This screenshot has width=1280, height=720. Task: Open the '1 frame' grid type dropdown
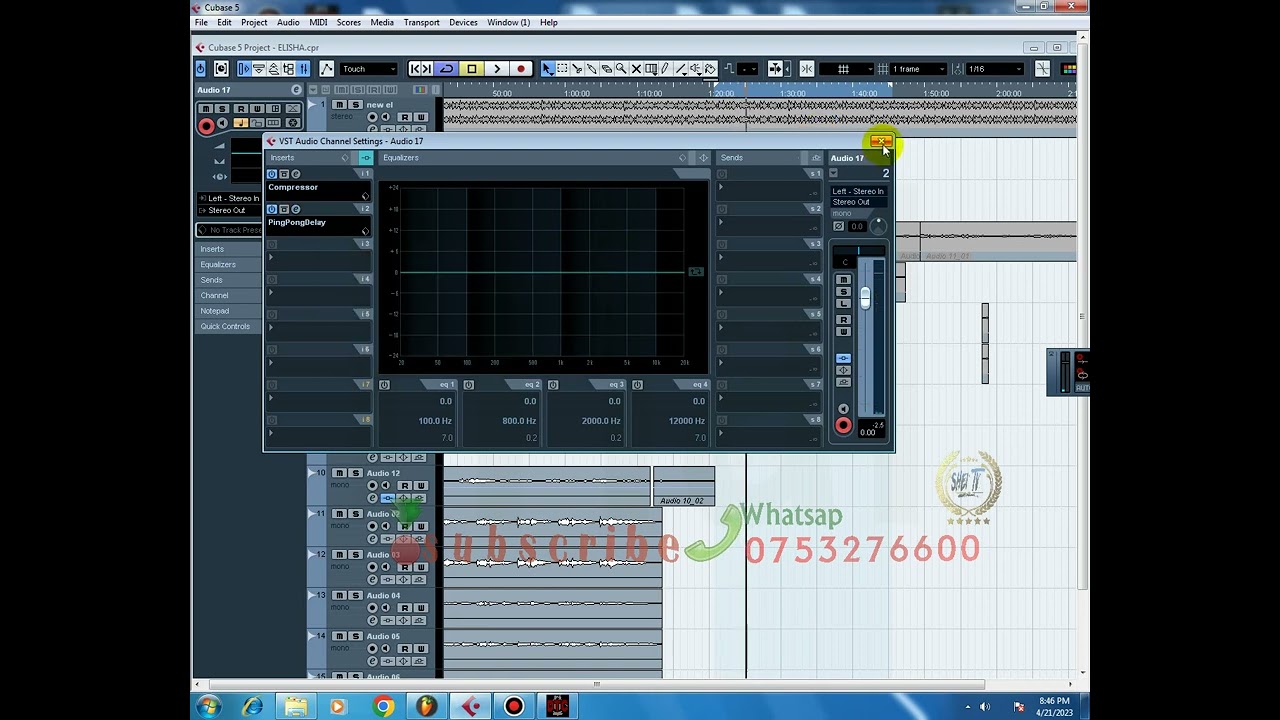point(919,69)
